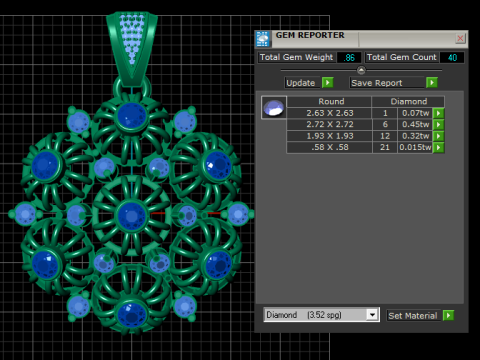Click the round gem thumbnail in report
The image size is (480, 360).
point(274,108)
